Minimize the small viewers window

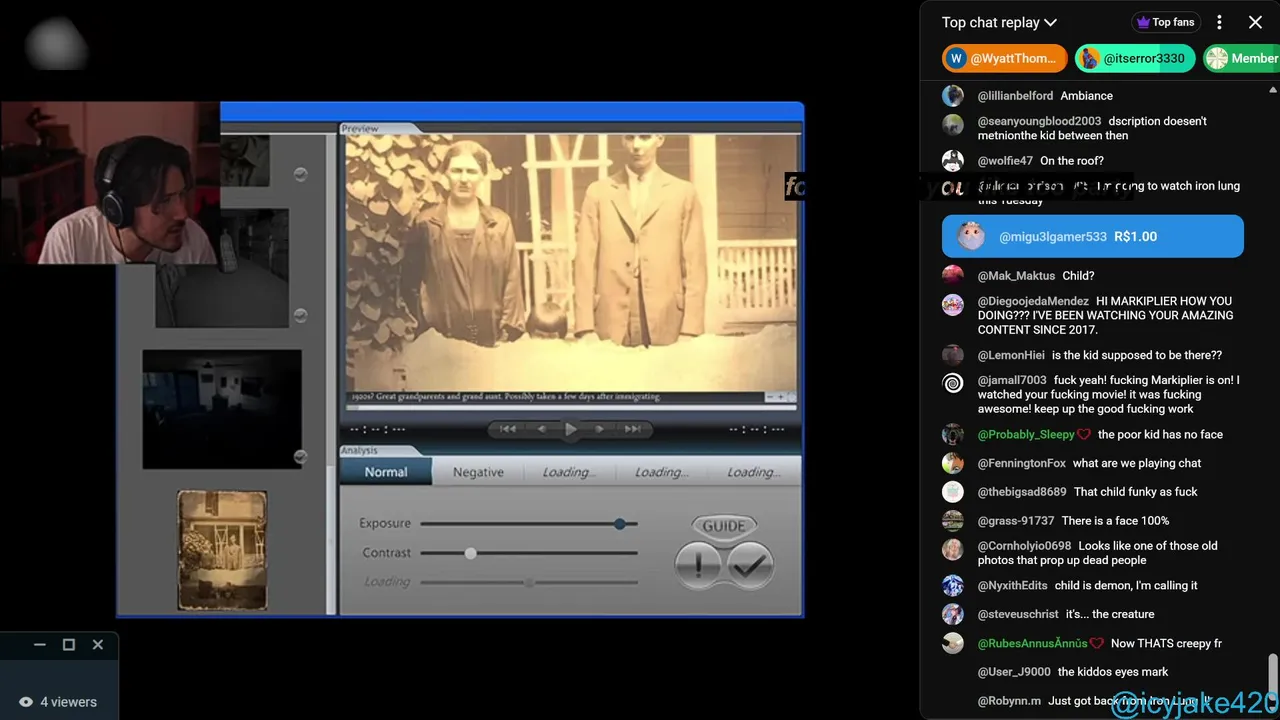tap(40, 645)
